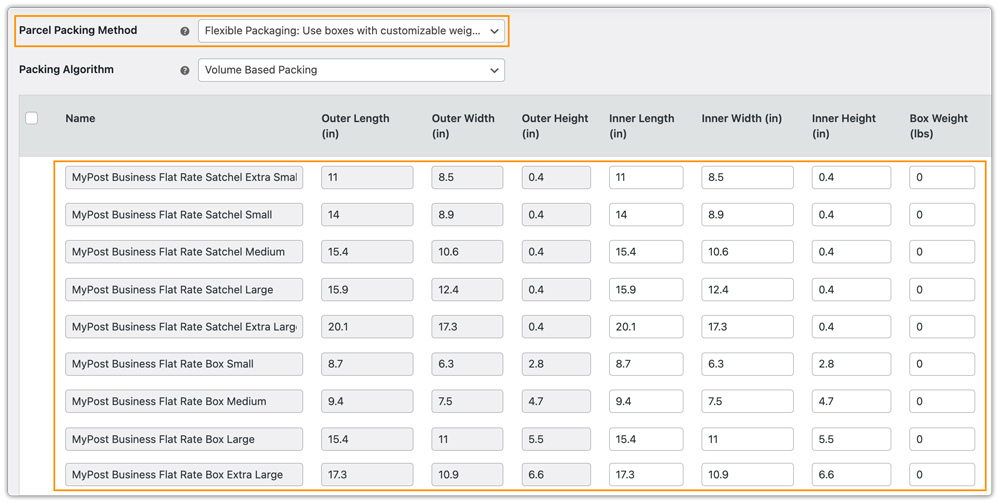Click inner length 20.1 of Satchel Extra Large

646,327
